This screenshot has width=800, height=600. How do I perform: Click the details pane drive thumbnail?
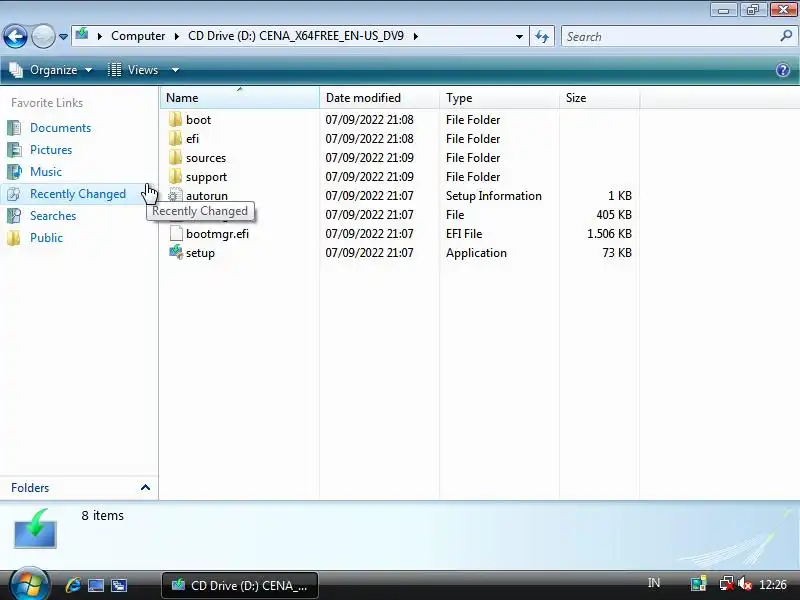click(35, 529)
